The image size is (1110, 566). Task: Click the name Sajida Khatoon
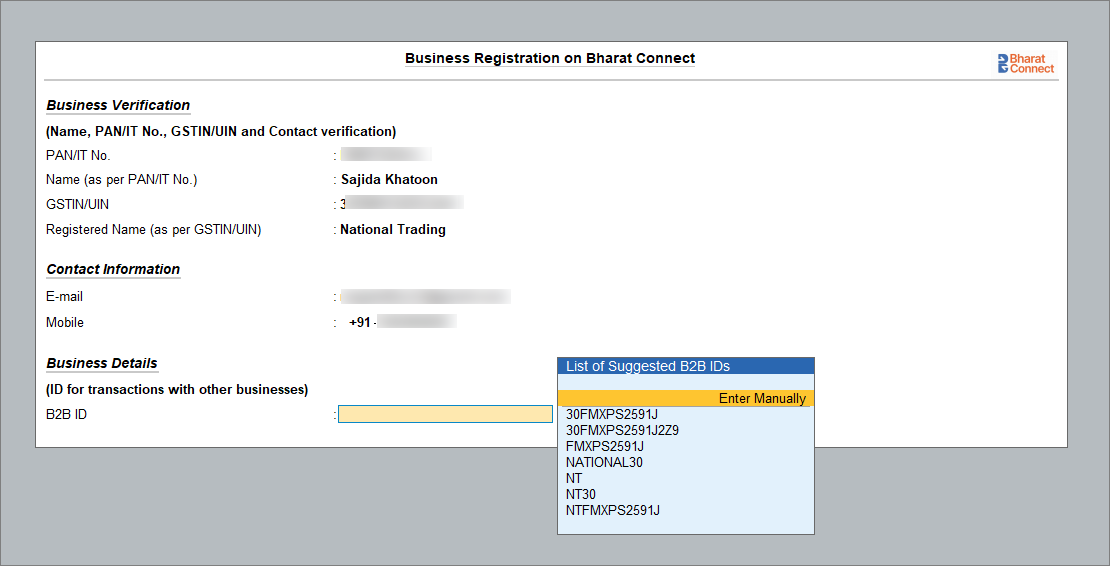tap(389, 180)
